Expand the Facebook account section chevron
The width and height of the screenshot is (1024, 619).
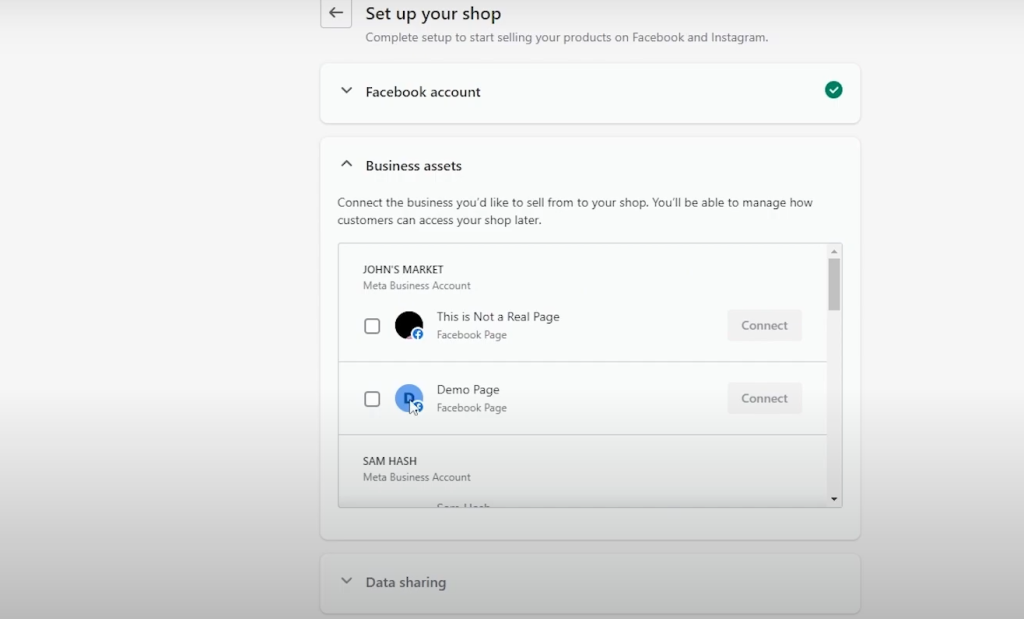tap(347, 91)
